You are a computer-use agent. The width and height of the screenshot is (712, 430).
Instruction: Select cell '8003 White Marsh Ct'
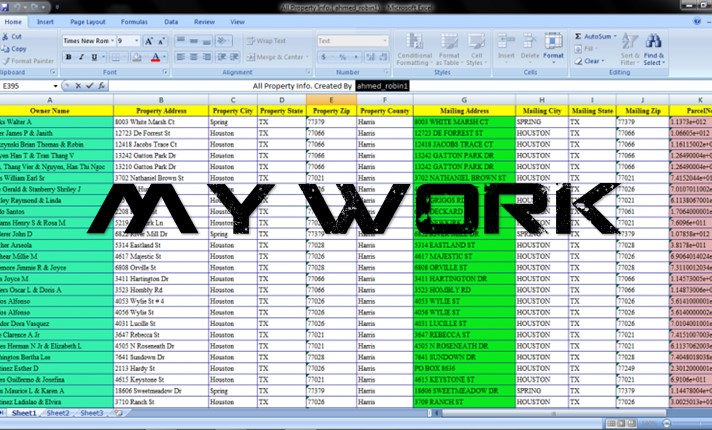(x=161, y=122)
